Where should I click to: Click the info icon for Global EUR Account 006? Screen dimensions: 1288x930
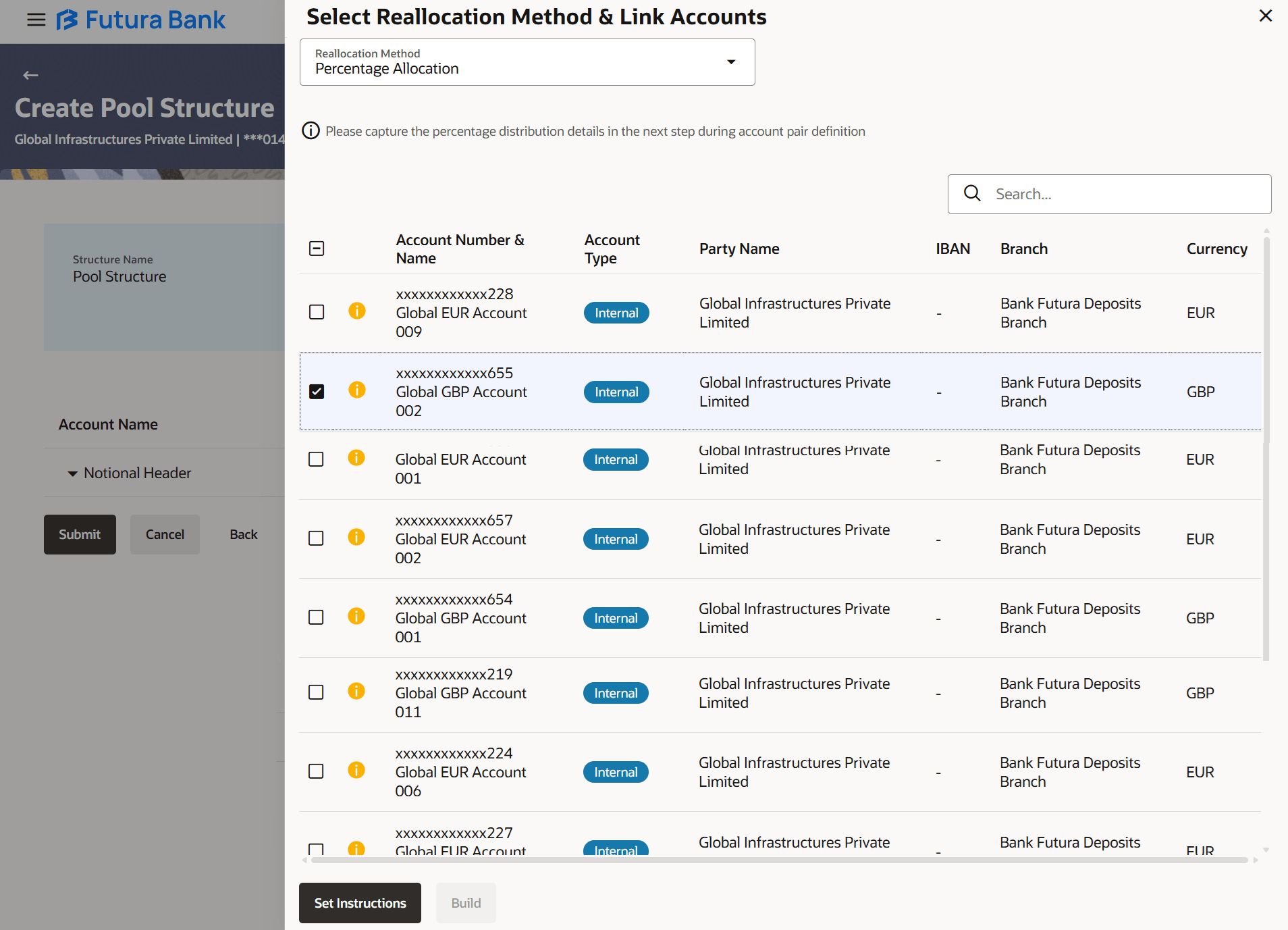(x=356, y=770)
